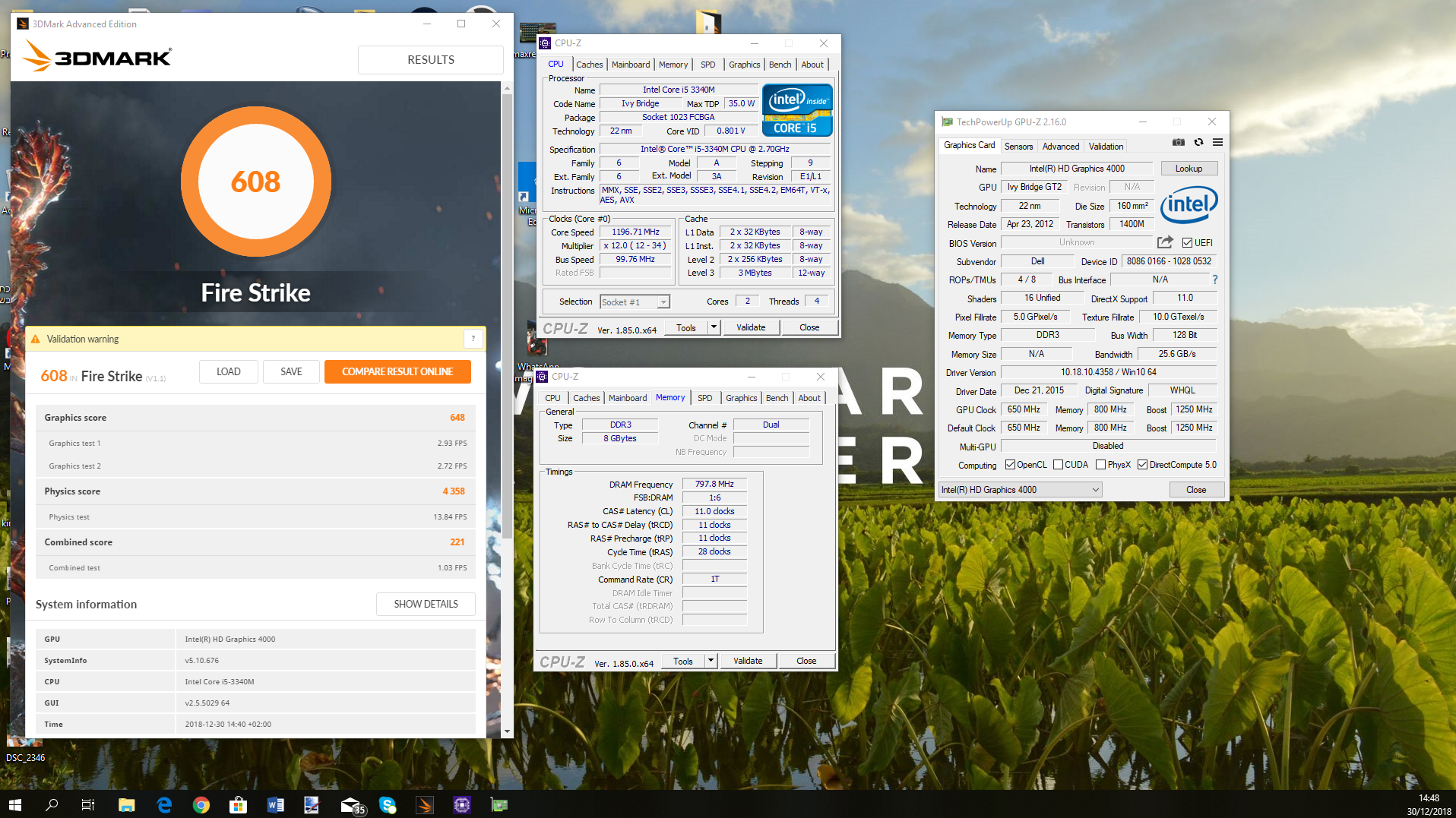Screen dimensions: 1456x818
Task: Click the validation warning triangle icon
Action: [x=35, y=339]
